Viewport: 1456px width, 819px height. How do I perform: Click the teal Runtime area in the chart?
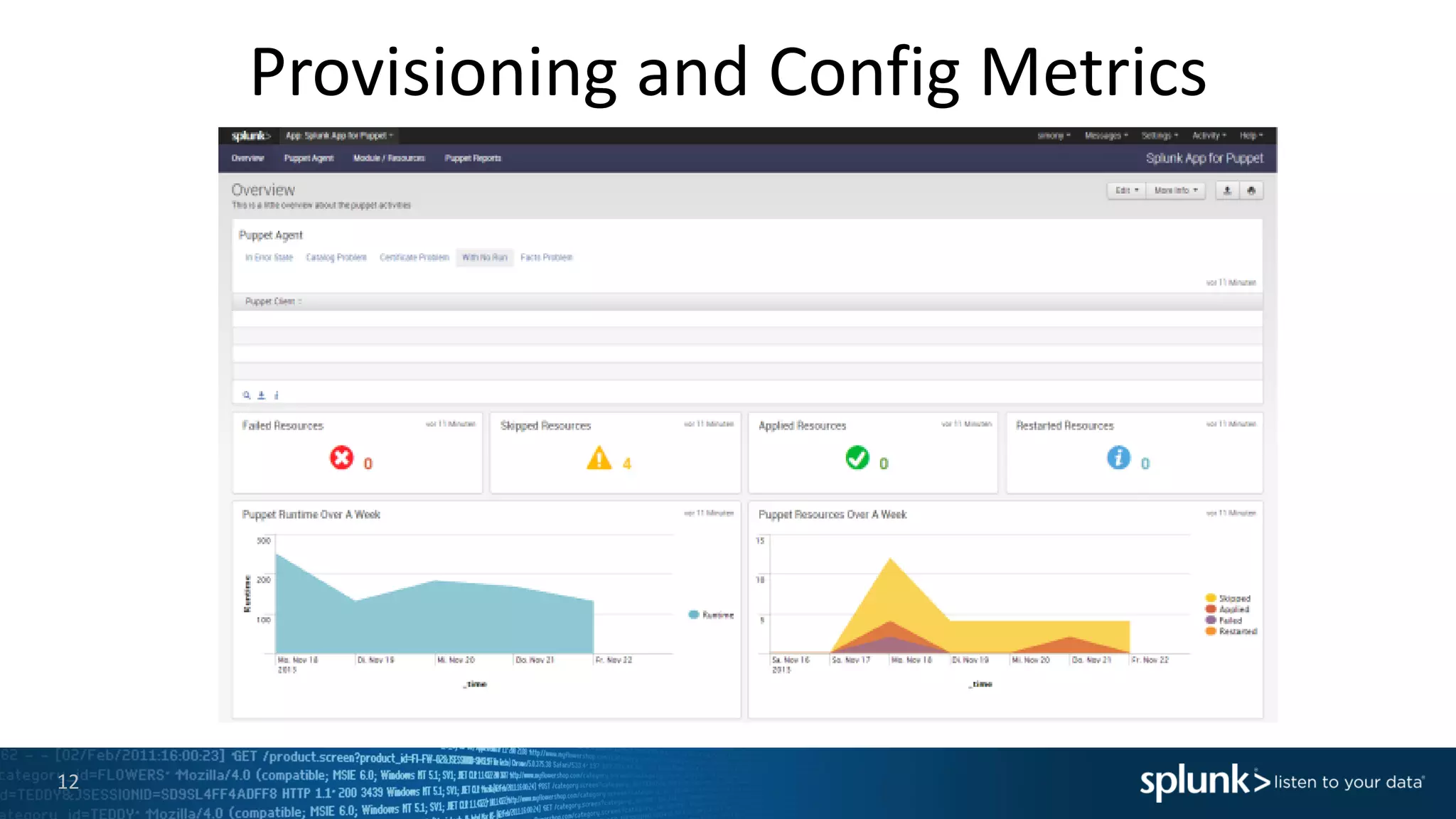[x=434, y=619]
